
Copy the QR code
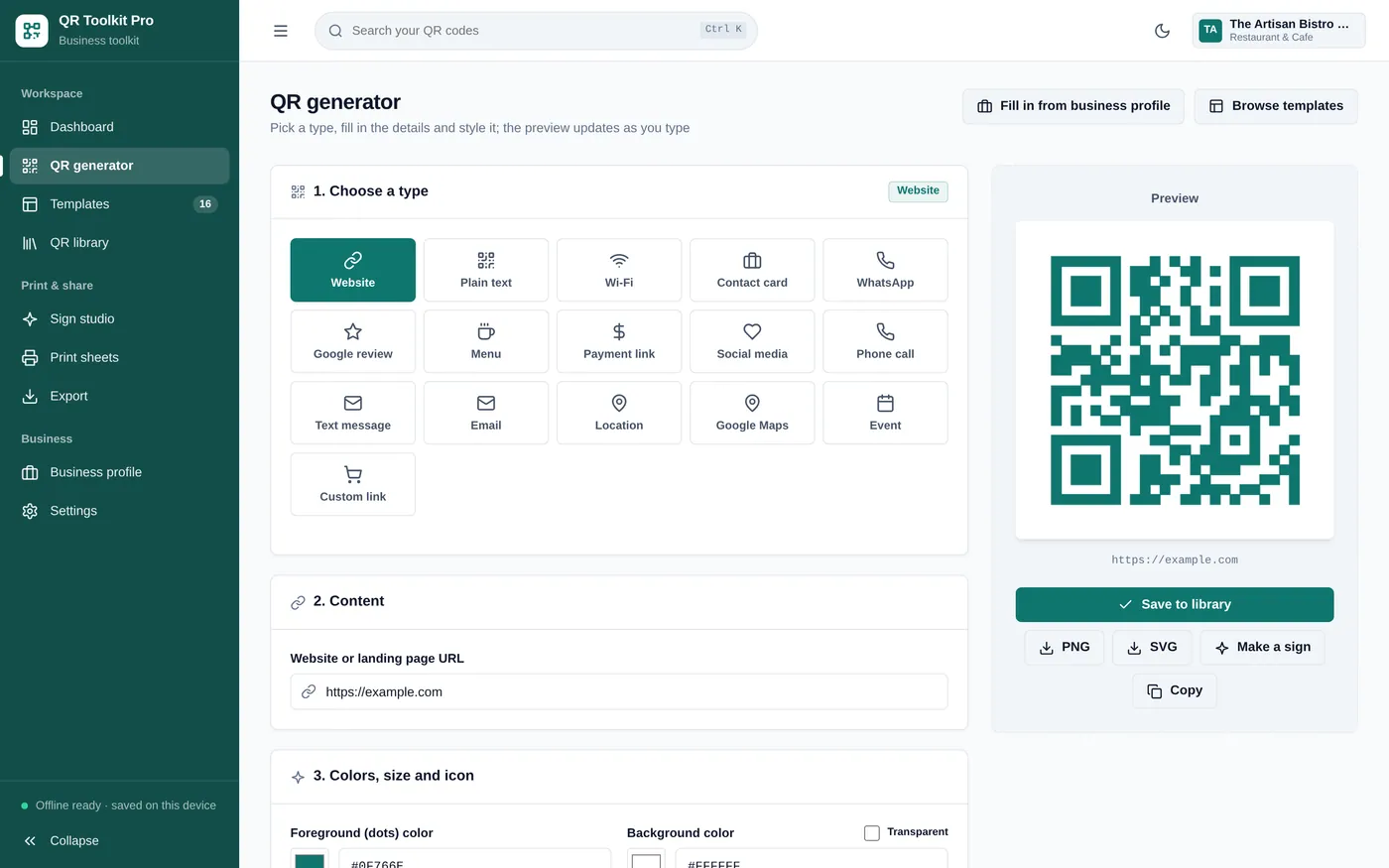pos(1175,690)
